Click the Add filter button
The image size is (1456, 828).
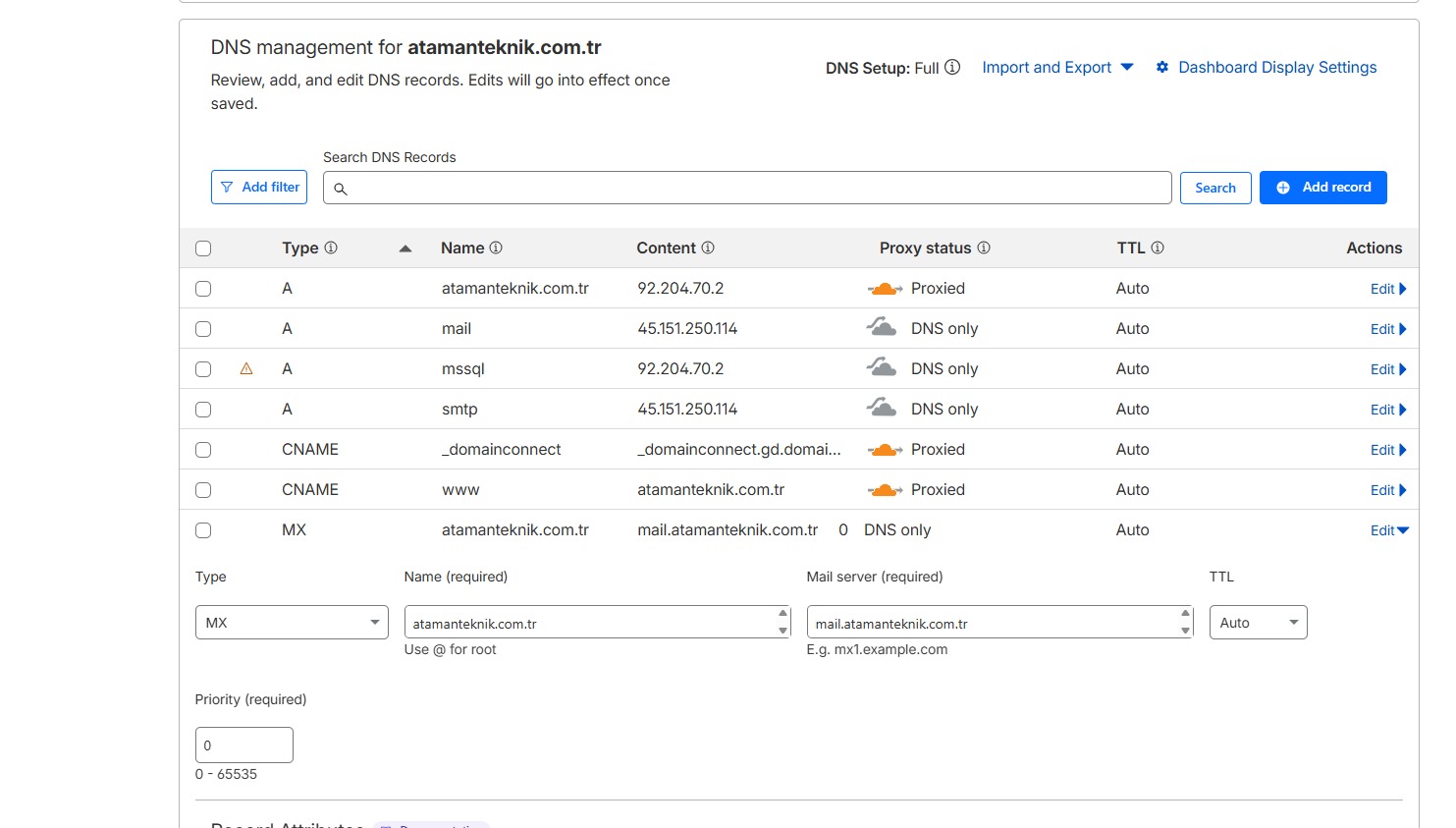coord(259,187)
